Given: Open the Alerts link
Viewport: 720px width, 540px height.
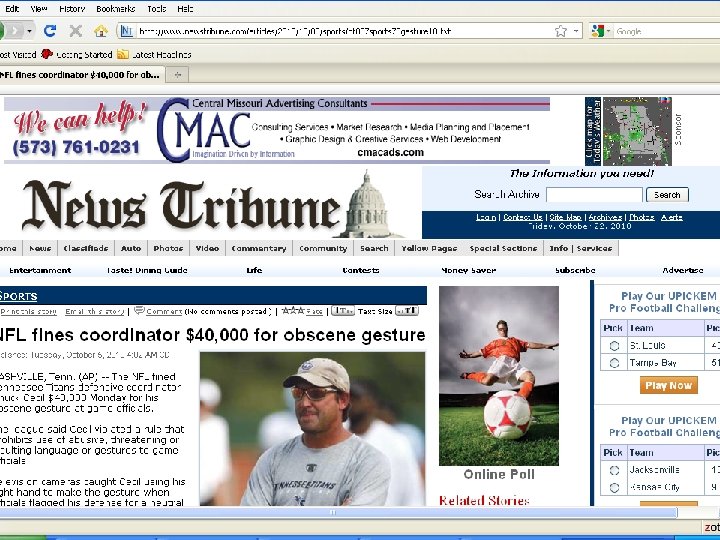Looking at the screenshot, I should (x=671, y=217).
